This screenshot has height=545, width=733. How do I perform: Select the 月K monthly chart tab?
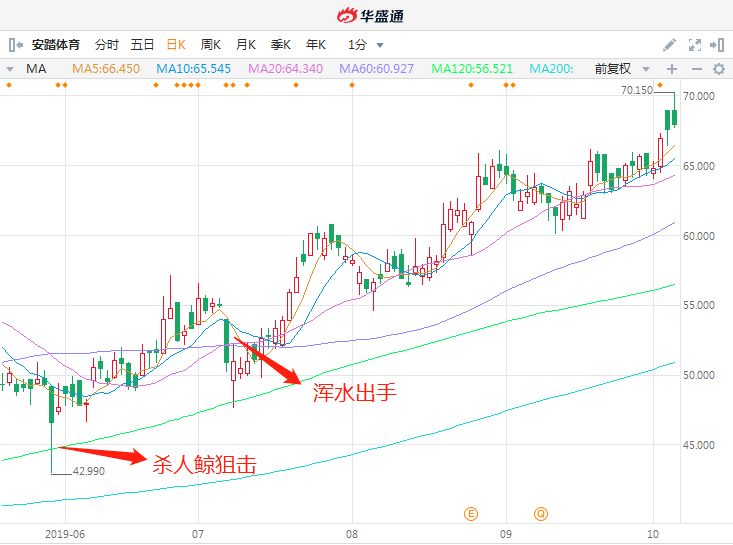tap(245, 45)
